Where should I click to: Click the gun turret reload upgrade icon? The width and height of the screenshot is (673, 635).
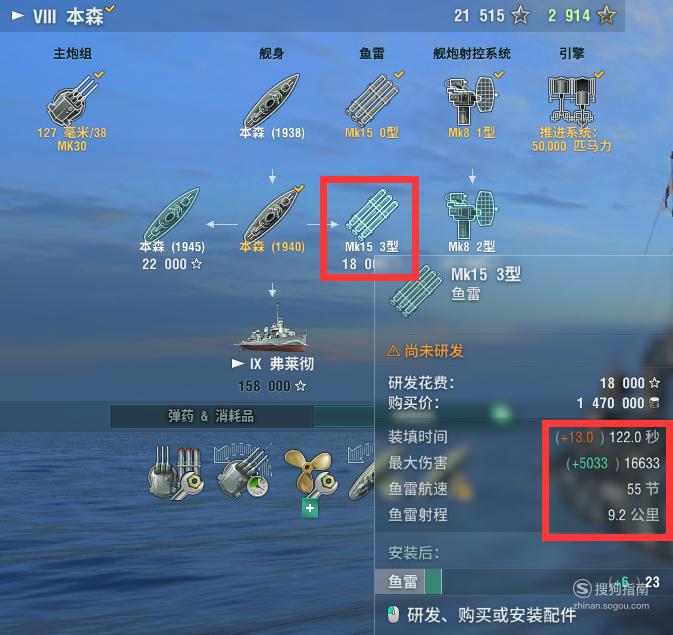click(x=243, y=472)
